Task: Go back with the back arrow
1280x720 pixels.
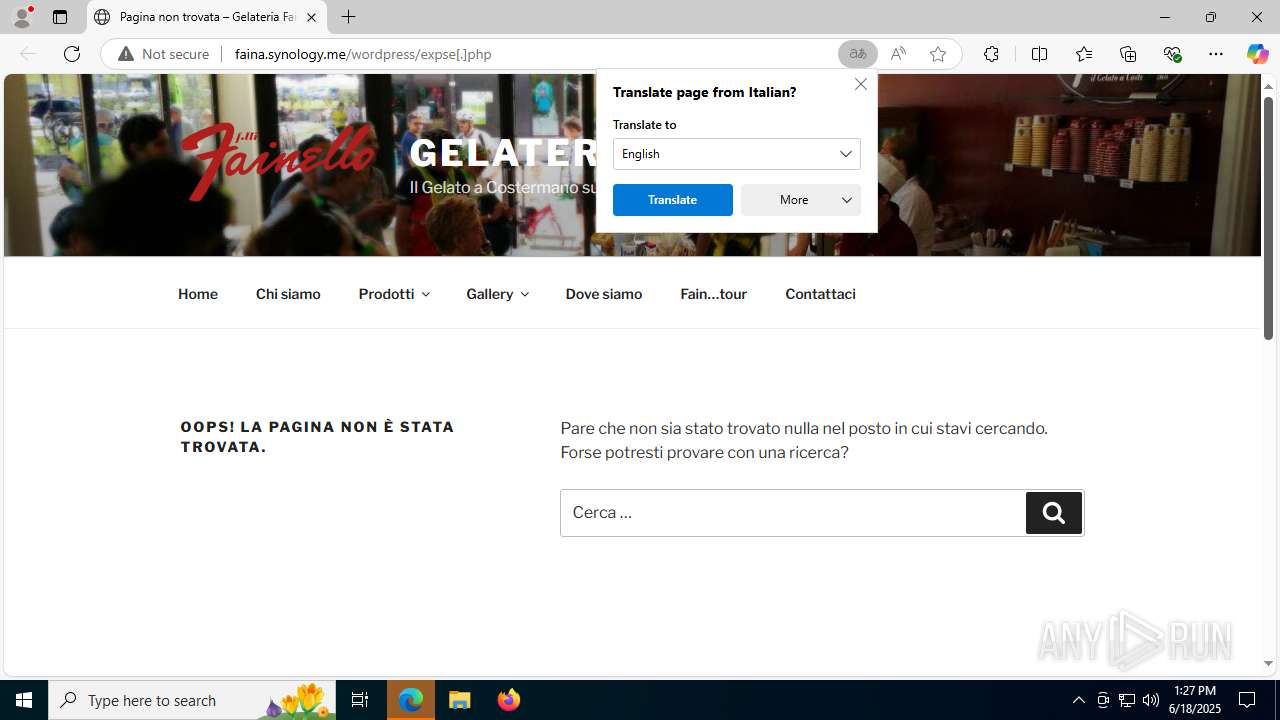Action: [28, 54]
